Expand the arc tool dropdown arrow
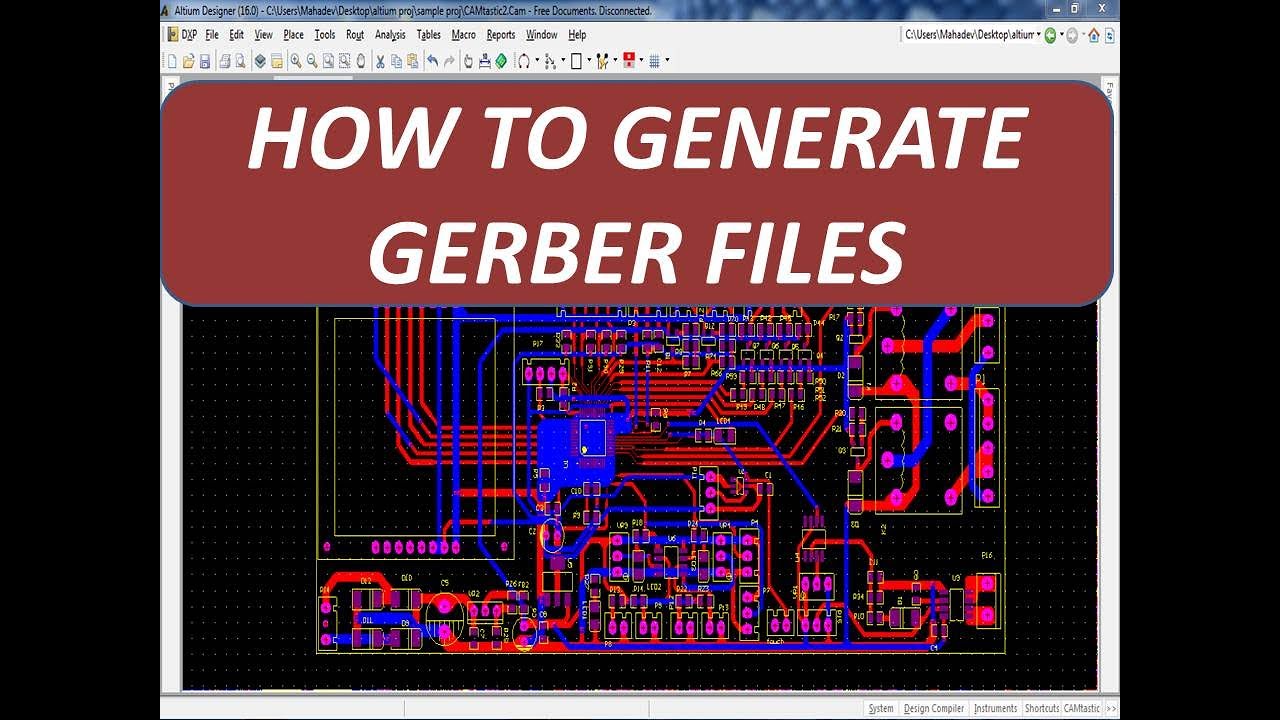Viewport: 1280px width, 720px height. pyautogui.click(x=537, y=61)
